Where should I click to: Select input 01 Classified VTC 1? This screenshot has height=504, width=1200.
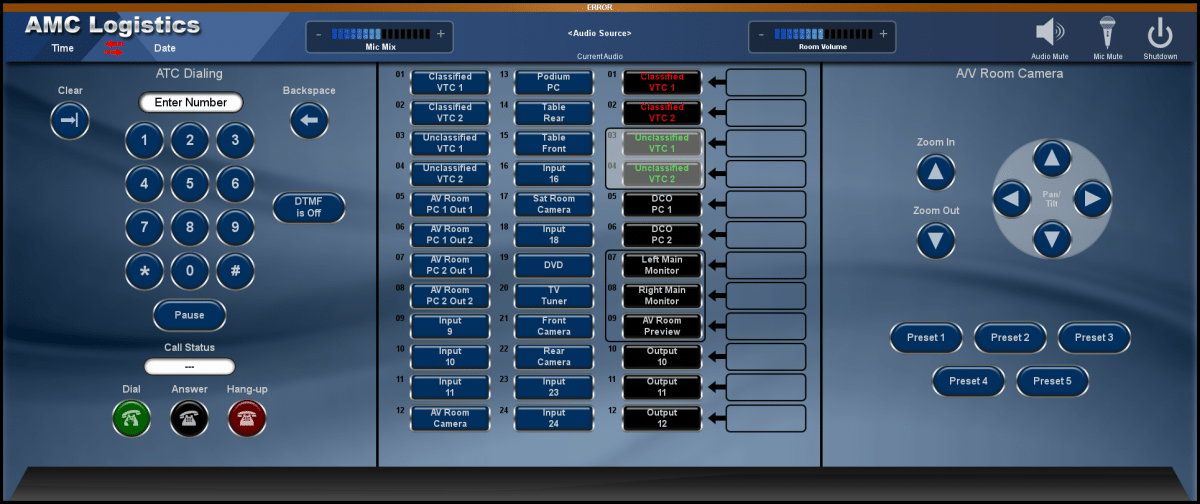(450, 82)
